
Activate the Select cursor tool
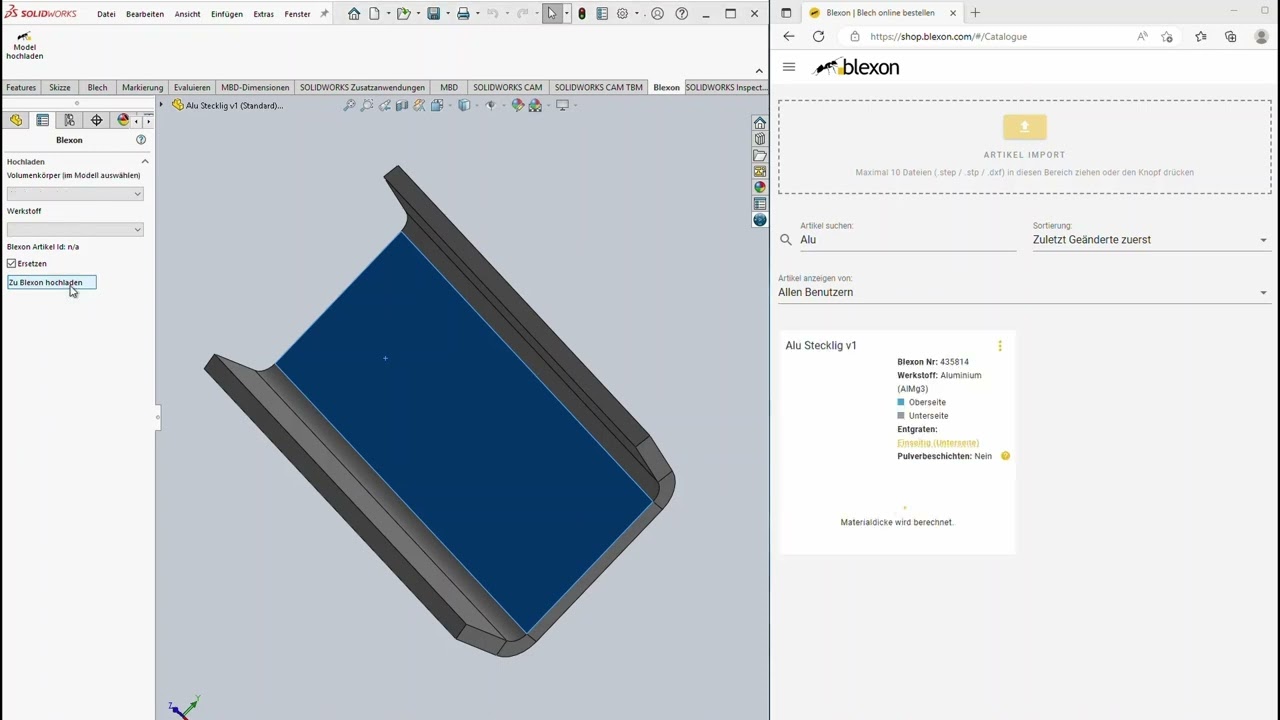click(x=552, y=14)
